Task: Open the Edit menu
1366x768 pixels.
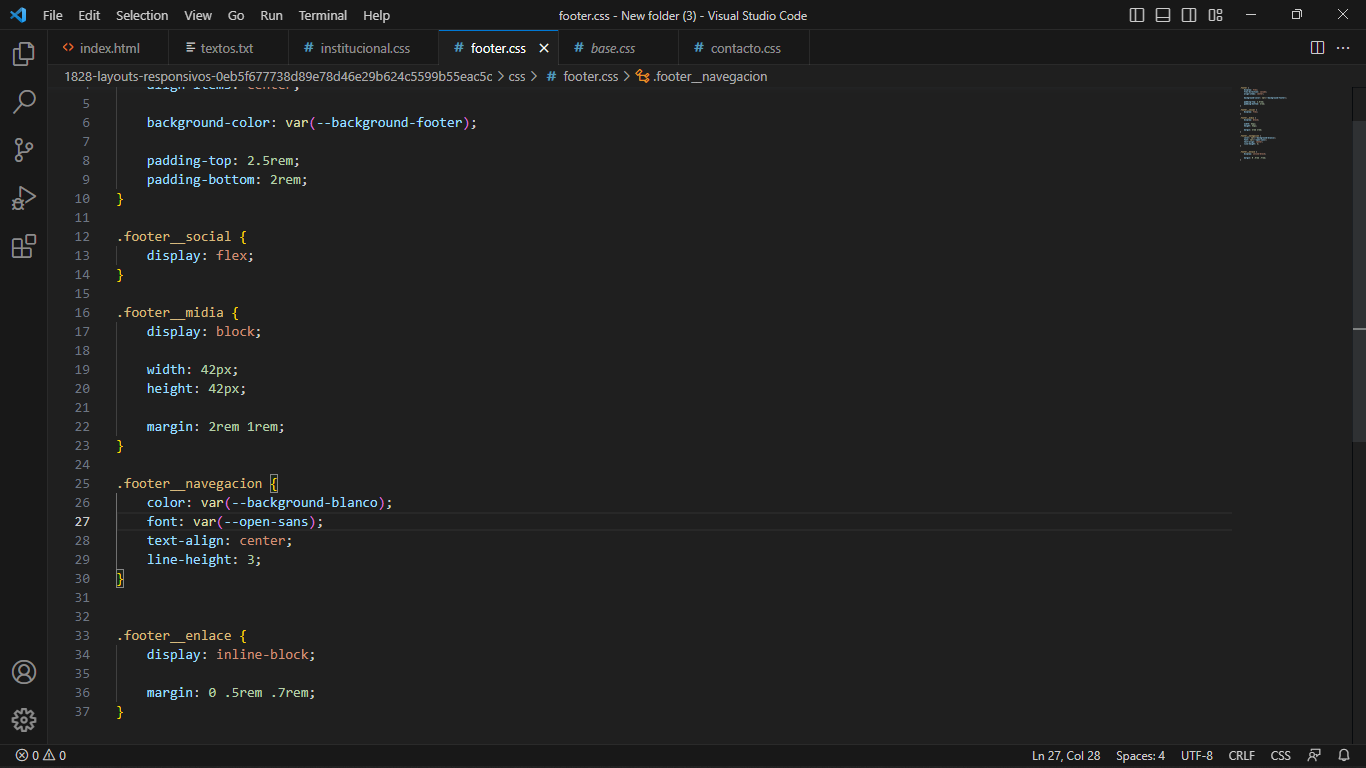Action: coord(89,15)
